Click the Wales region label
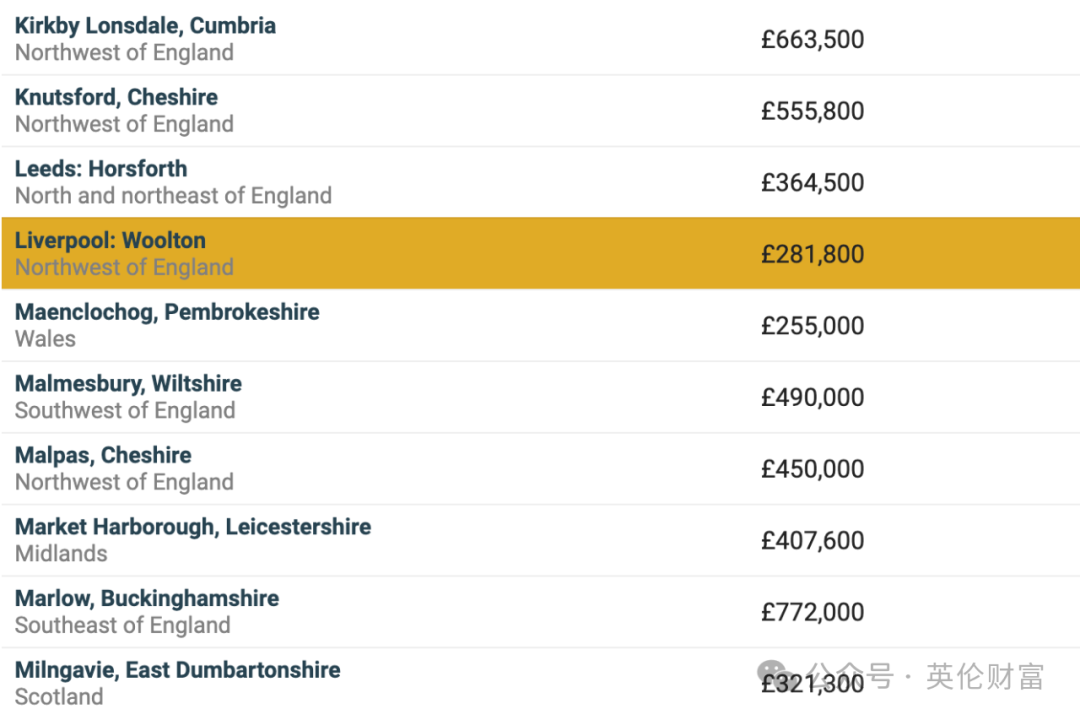Viewport: 1080px width, 720px height. pyautogui.click(x=45, y=339)
